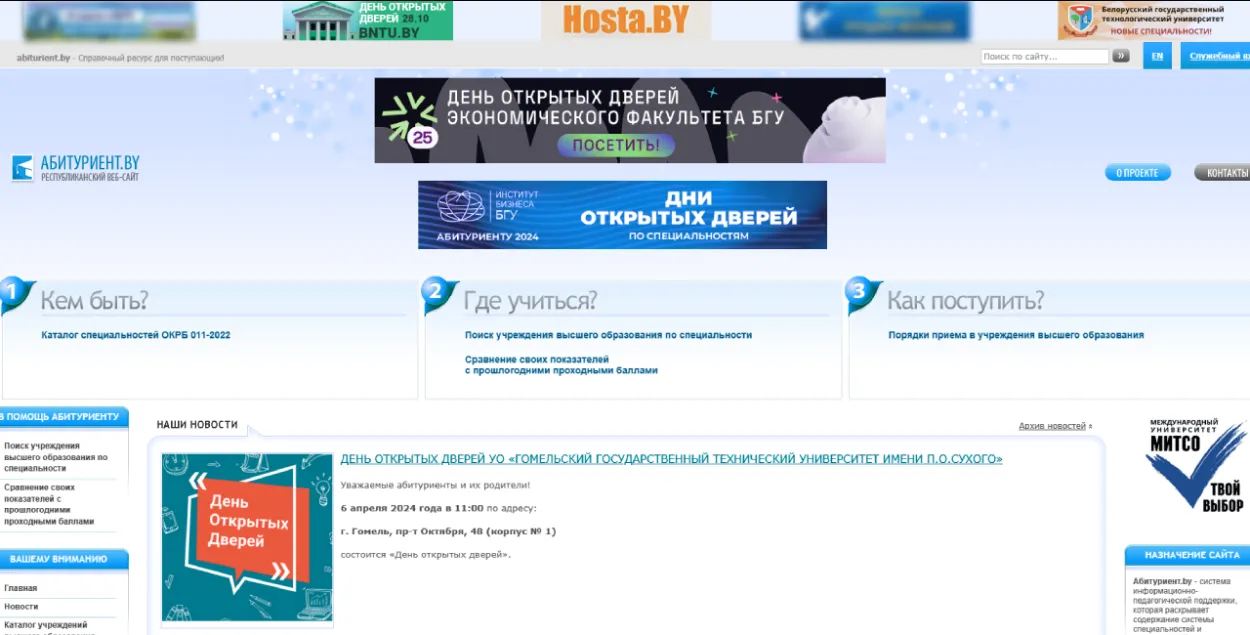This screenshot has height=635, width=1250.
Task: Switch site language with EN button
Action: click(x=1157, y=56)
